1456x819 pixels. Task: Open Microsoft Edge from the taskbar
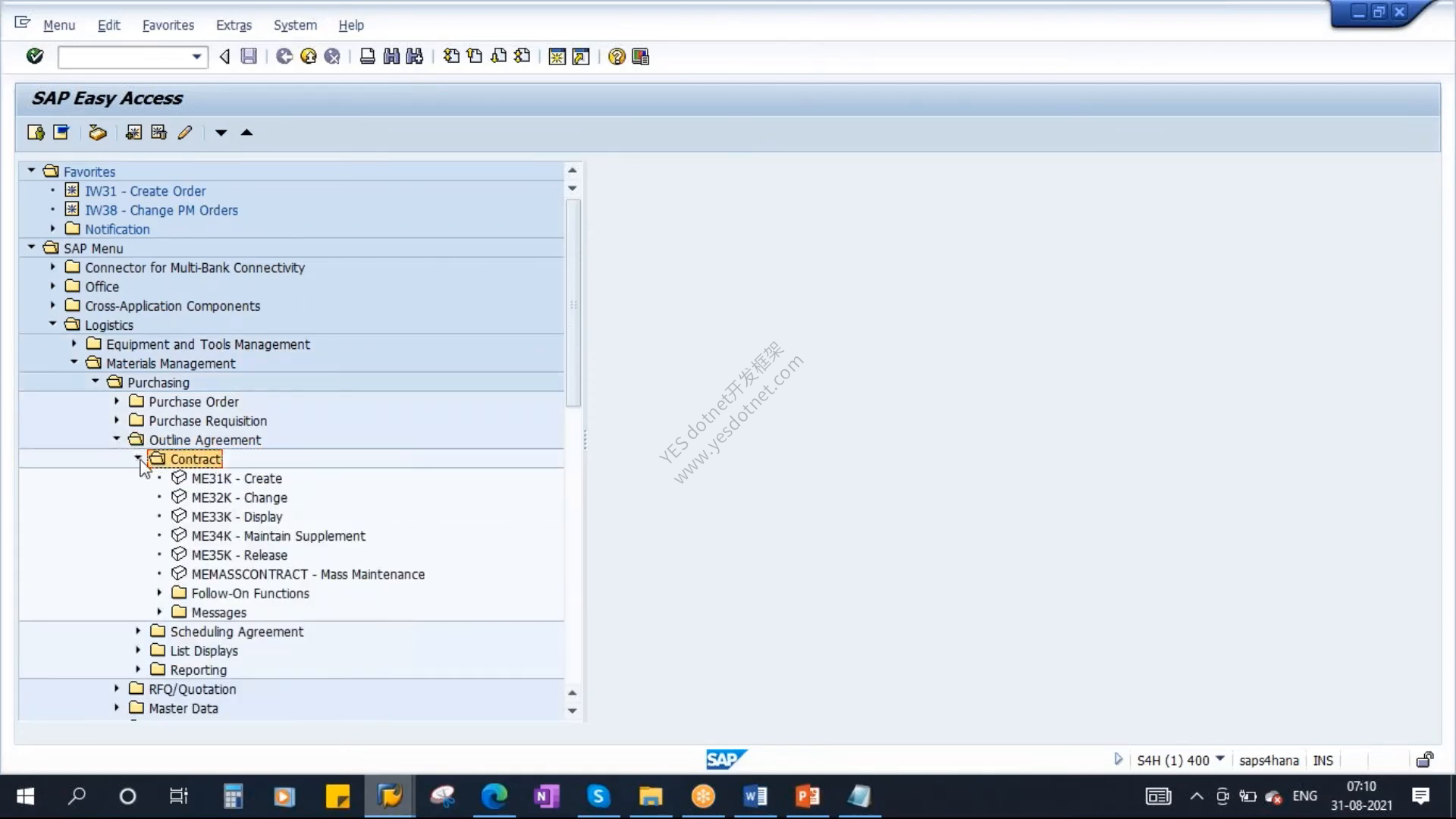tap(494, 796)
